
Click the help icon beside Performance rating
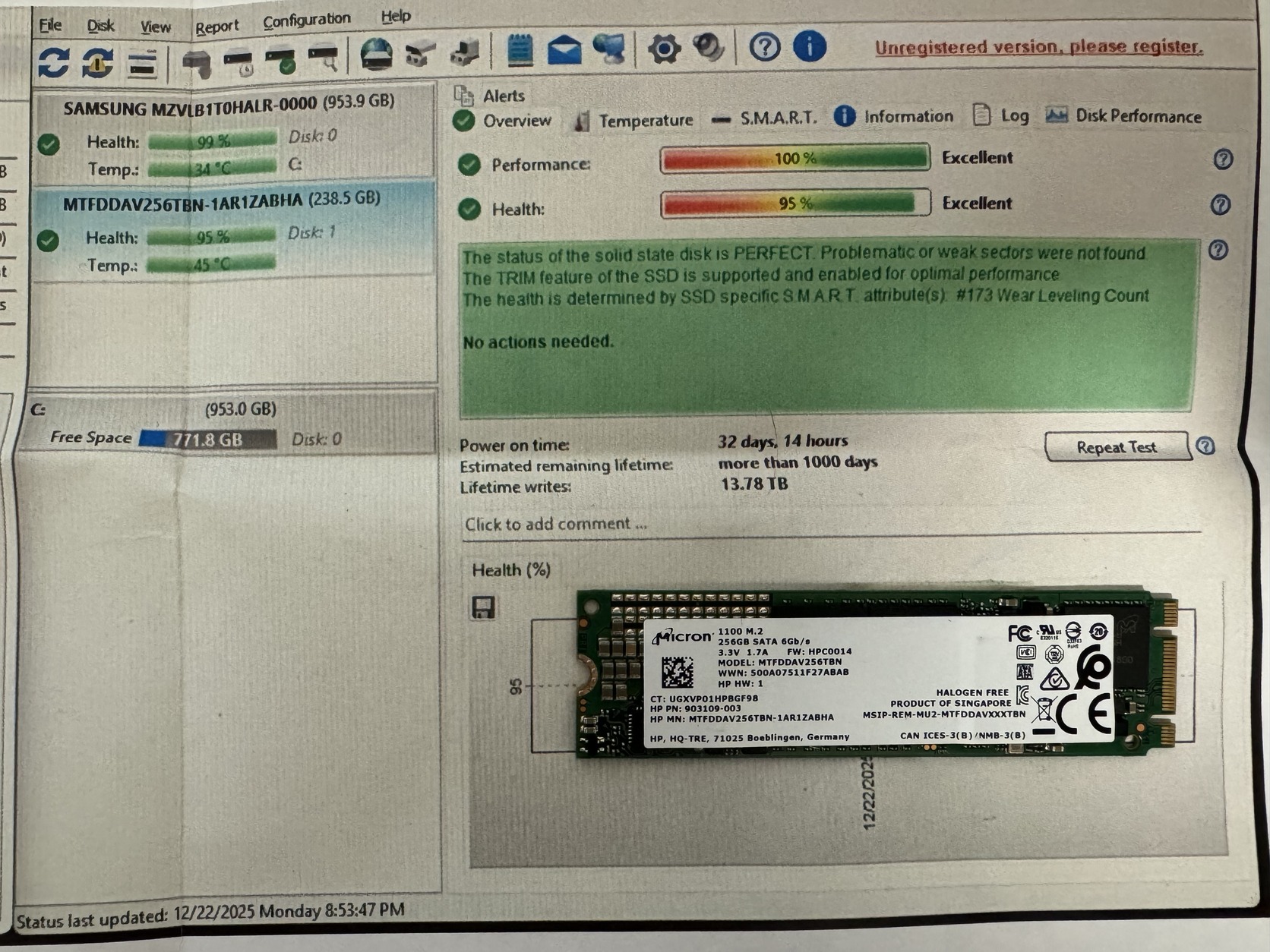[1223, 159]
